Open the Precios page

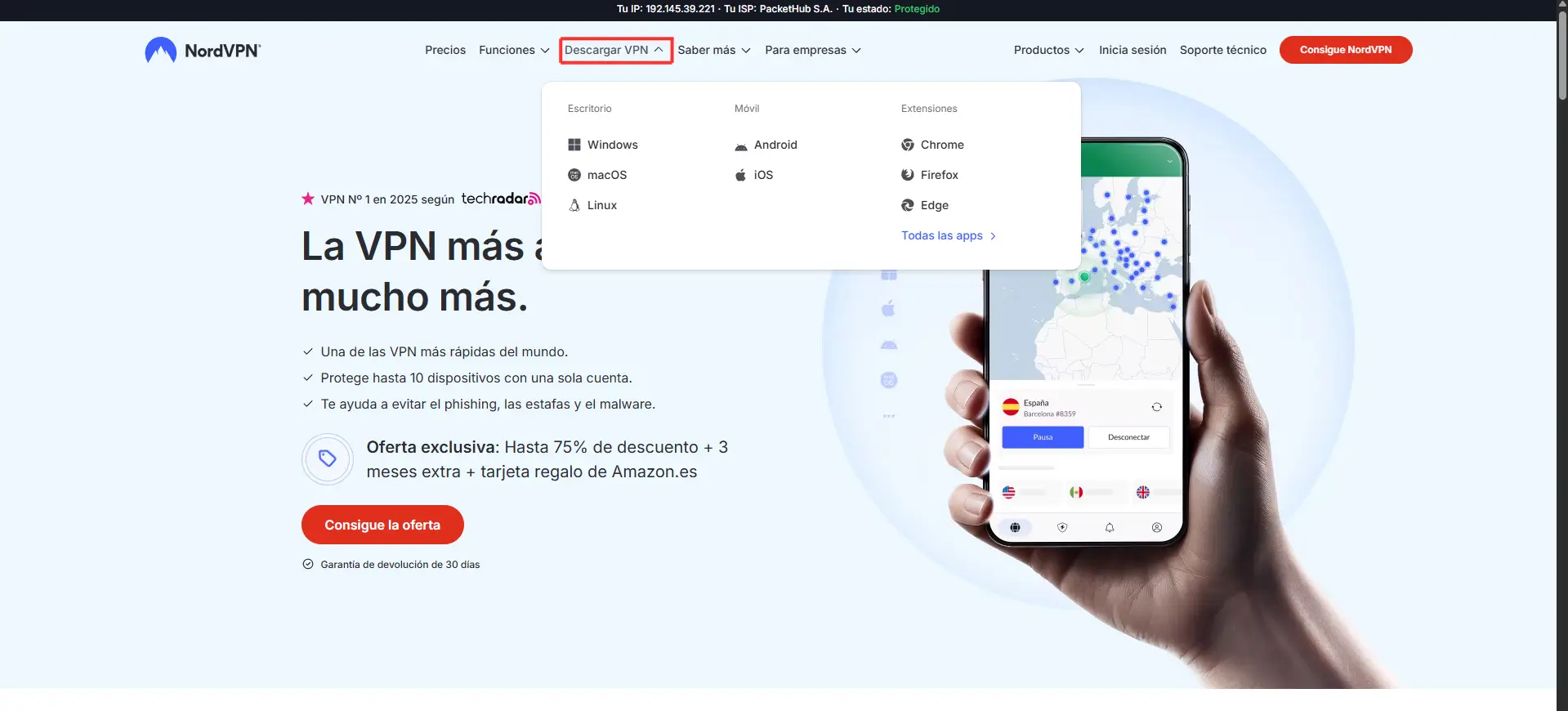[x=445, y=50]
